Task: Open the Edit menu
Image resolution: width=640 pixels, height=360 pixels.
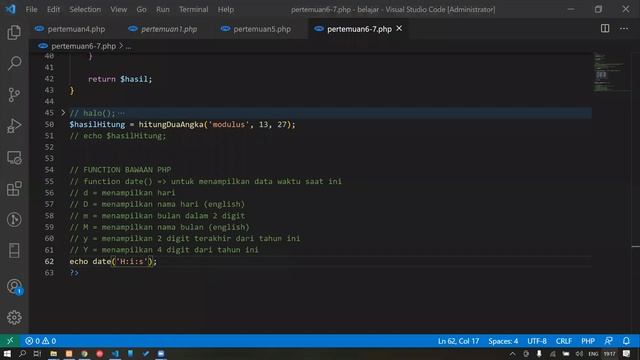Action: [x=53, y=9]
